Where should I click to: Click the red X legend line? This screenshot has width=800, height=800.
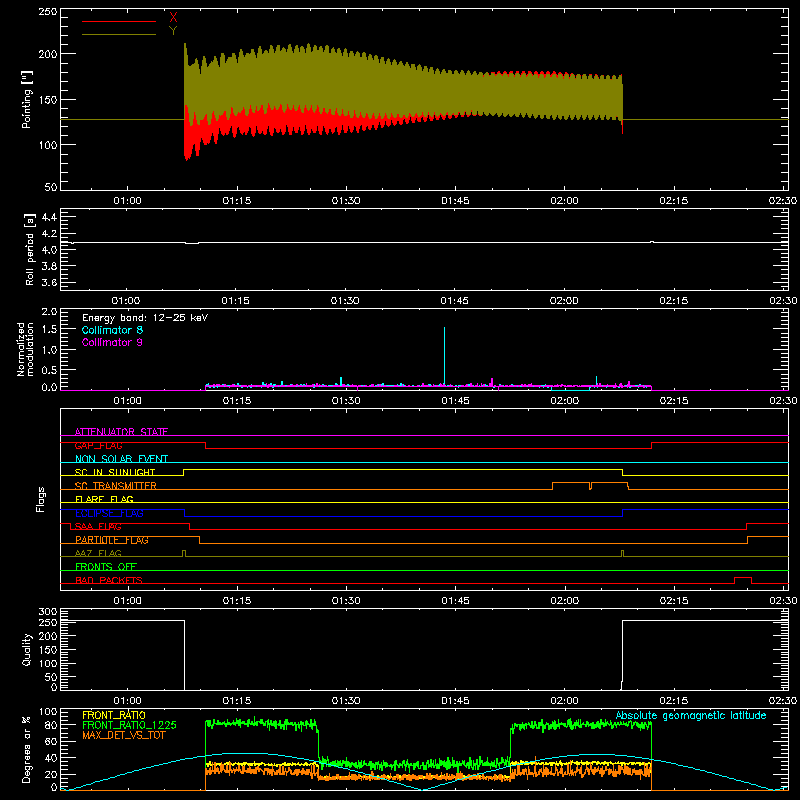pyautogui.click(x=119, y=21)
